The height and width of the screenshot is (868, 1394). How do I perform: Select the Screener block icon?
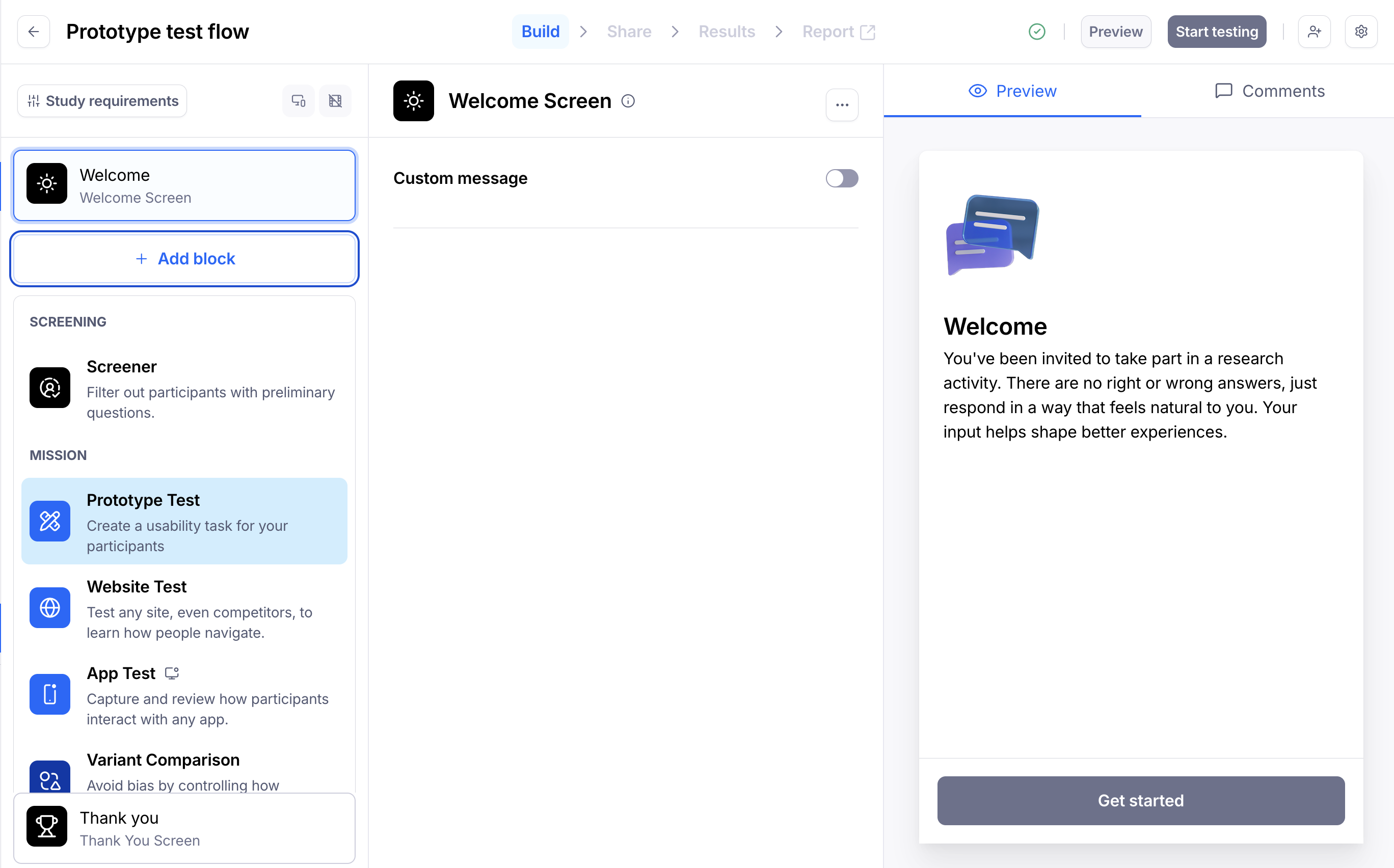click(50, 388)
